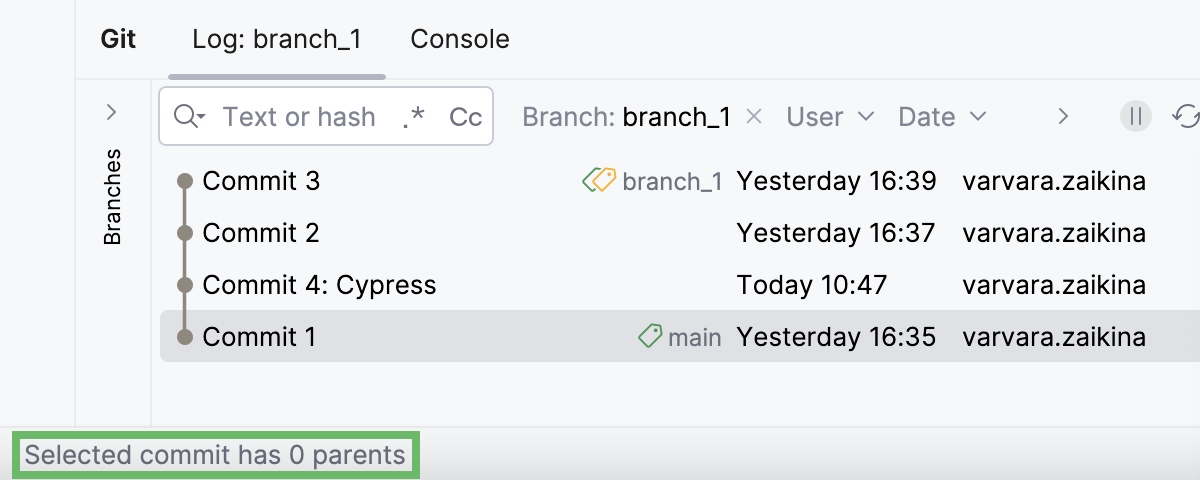This screenshot has width=1200, height=480.
Task: Open the Date filter dropdown
Action: [x=942, y=117]
